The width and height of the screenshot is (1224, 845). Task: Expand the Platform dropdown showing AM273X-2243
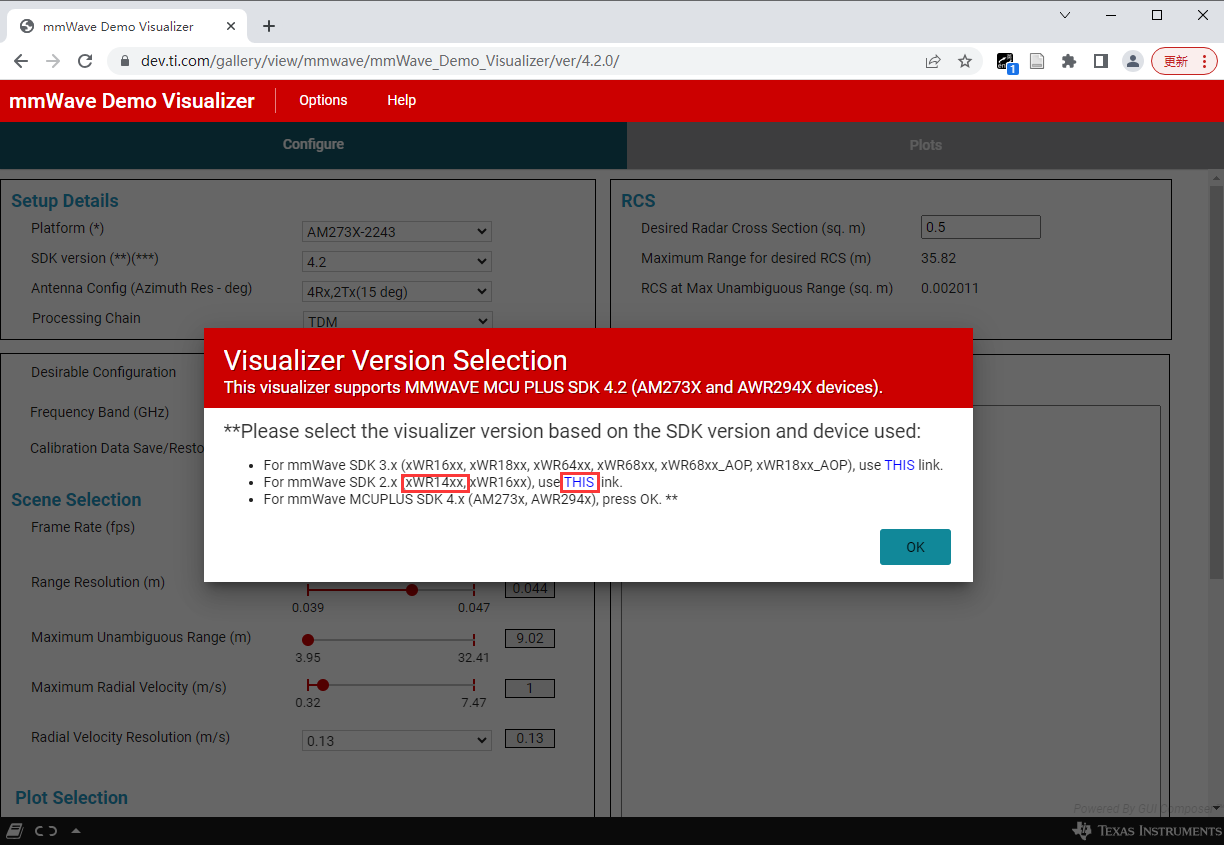[x=397, y=232]
